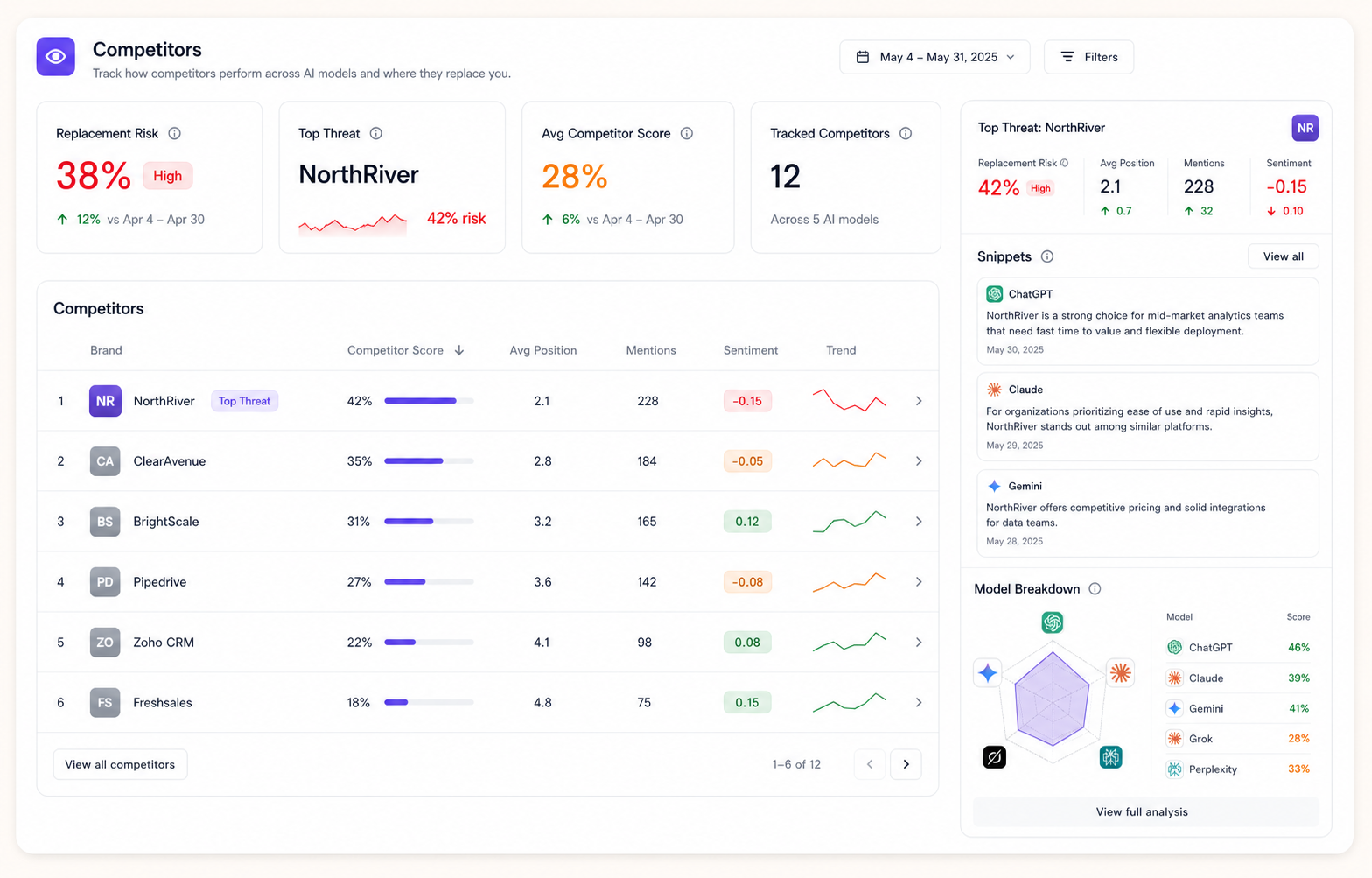Click Zoho CRM ZO avatar

click(105, 643)
